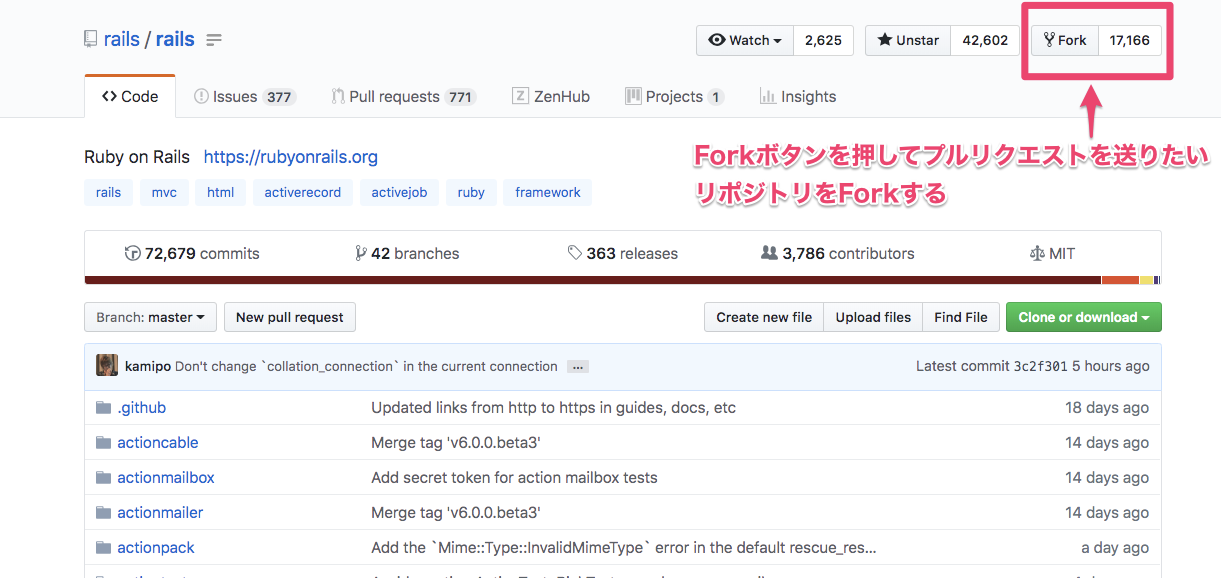Screen dimensions: 1221x578
Task: Open the Projects tab
Action: pos(674,97)
